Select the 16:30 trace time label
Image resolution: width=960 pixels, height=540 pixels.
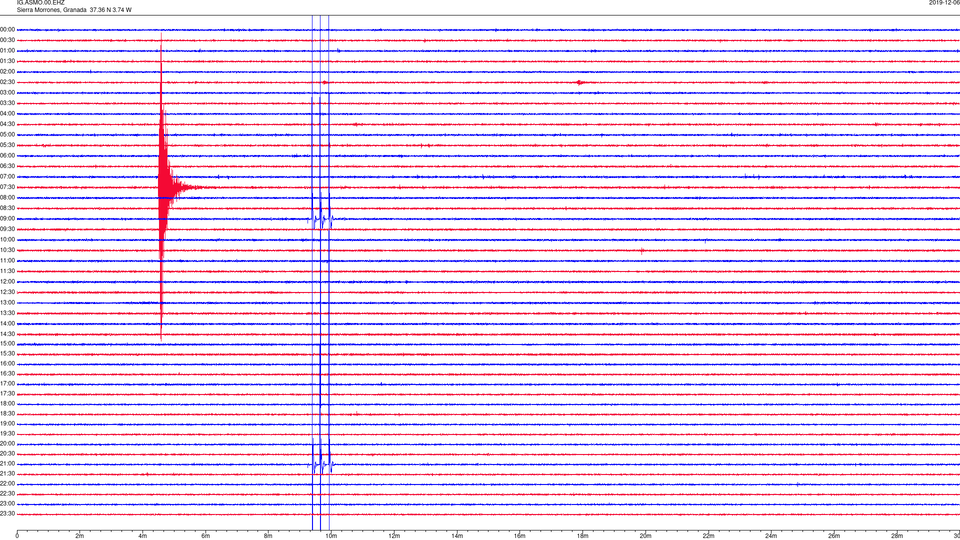(x=7, y=373)
